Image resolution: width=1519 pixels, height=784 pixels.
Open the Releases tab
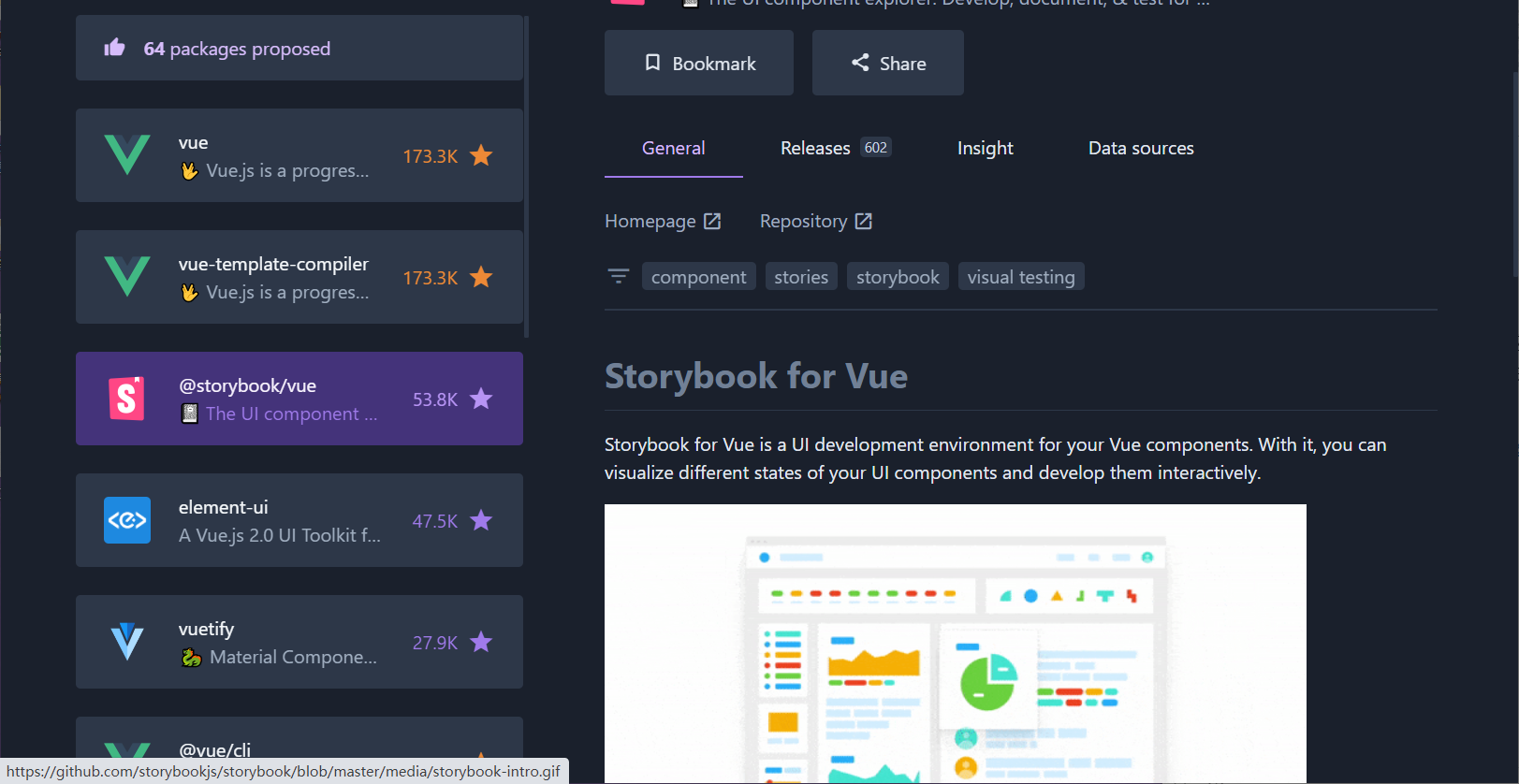click(836, 148)
